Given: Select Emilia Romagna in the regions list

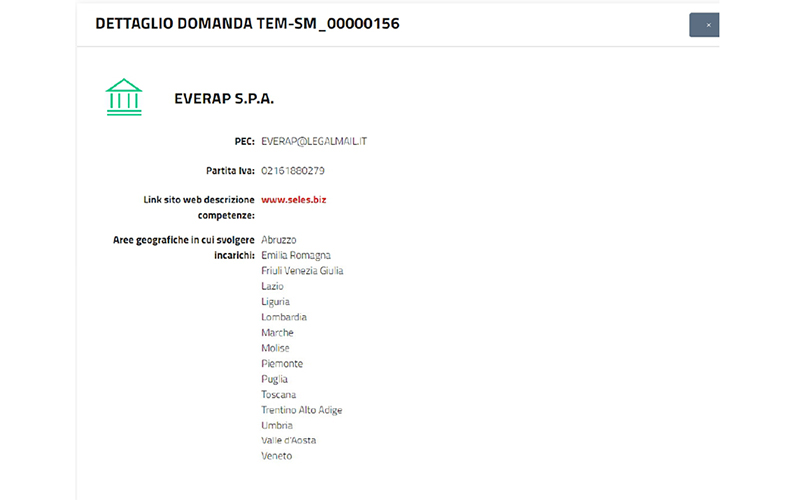Looking at the screenshot, I should pyautogui.click(x=296, y=255).
